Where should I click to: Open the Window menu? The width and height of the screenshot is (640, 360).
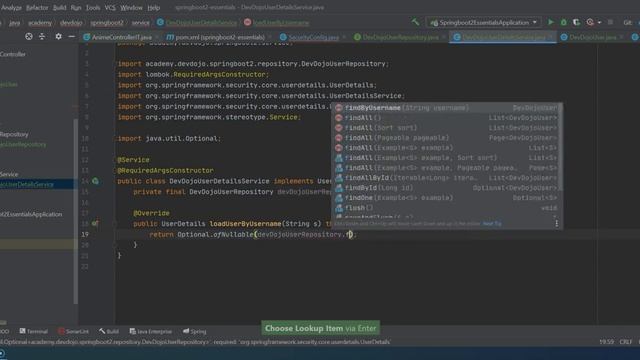point(131,7)
